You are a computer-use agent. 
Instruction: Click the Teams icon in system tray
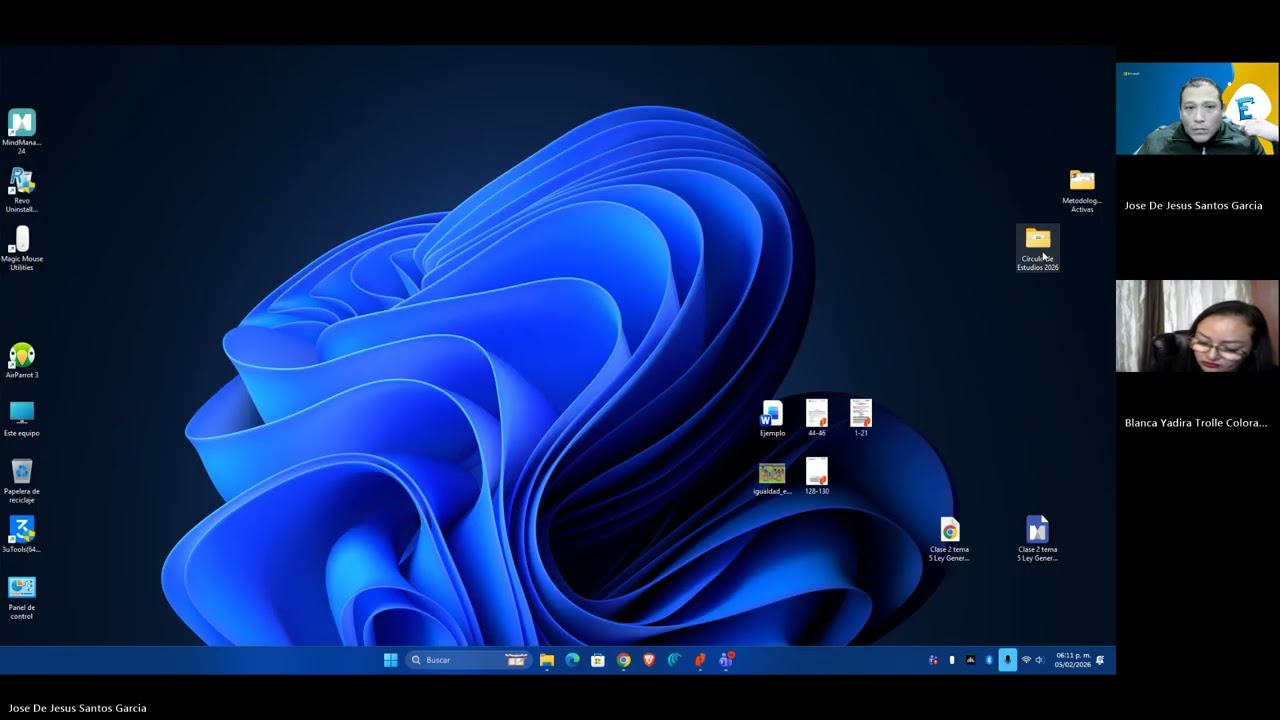tap(933, 660)
